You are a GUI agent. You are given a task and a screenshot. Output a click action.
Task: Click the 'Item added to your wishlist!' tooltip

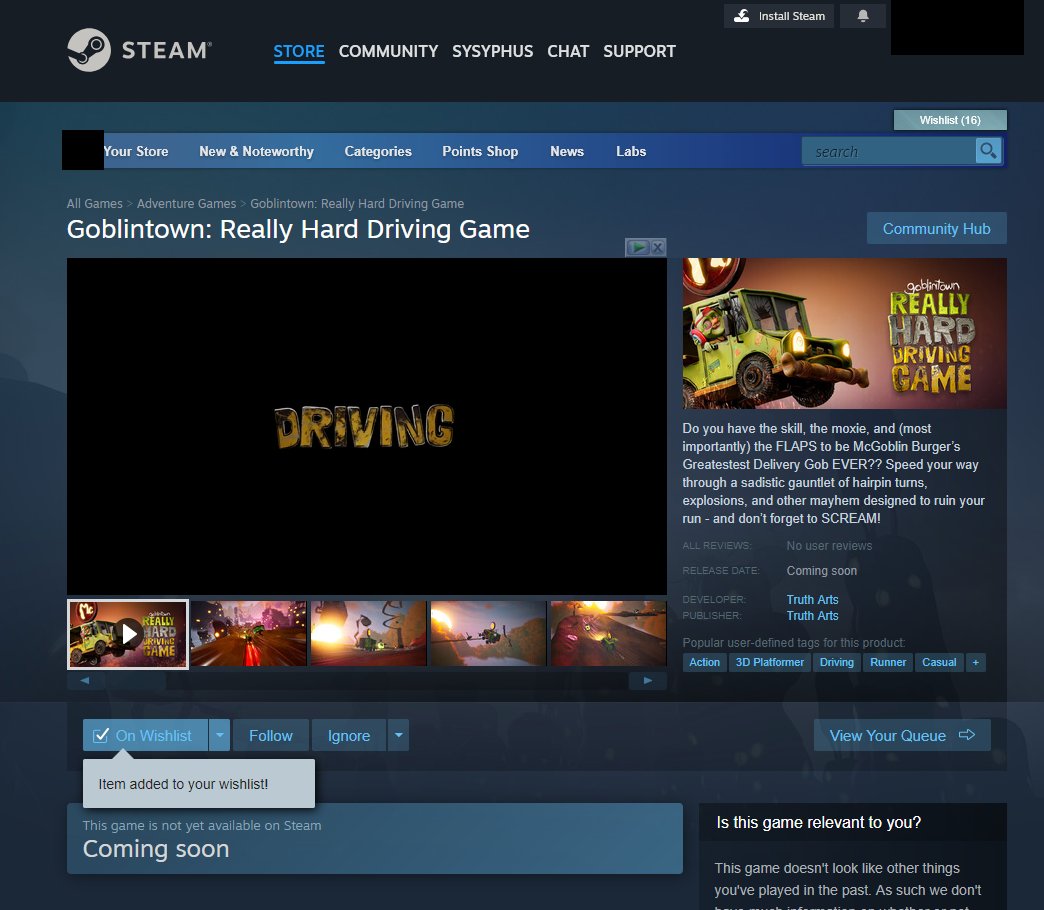[x=199, y=784]
